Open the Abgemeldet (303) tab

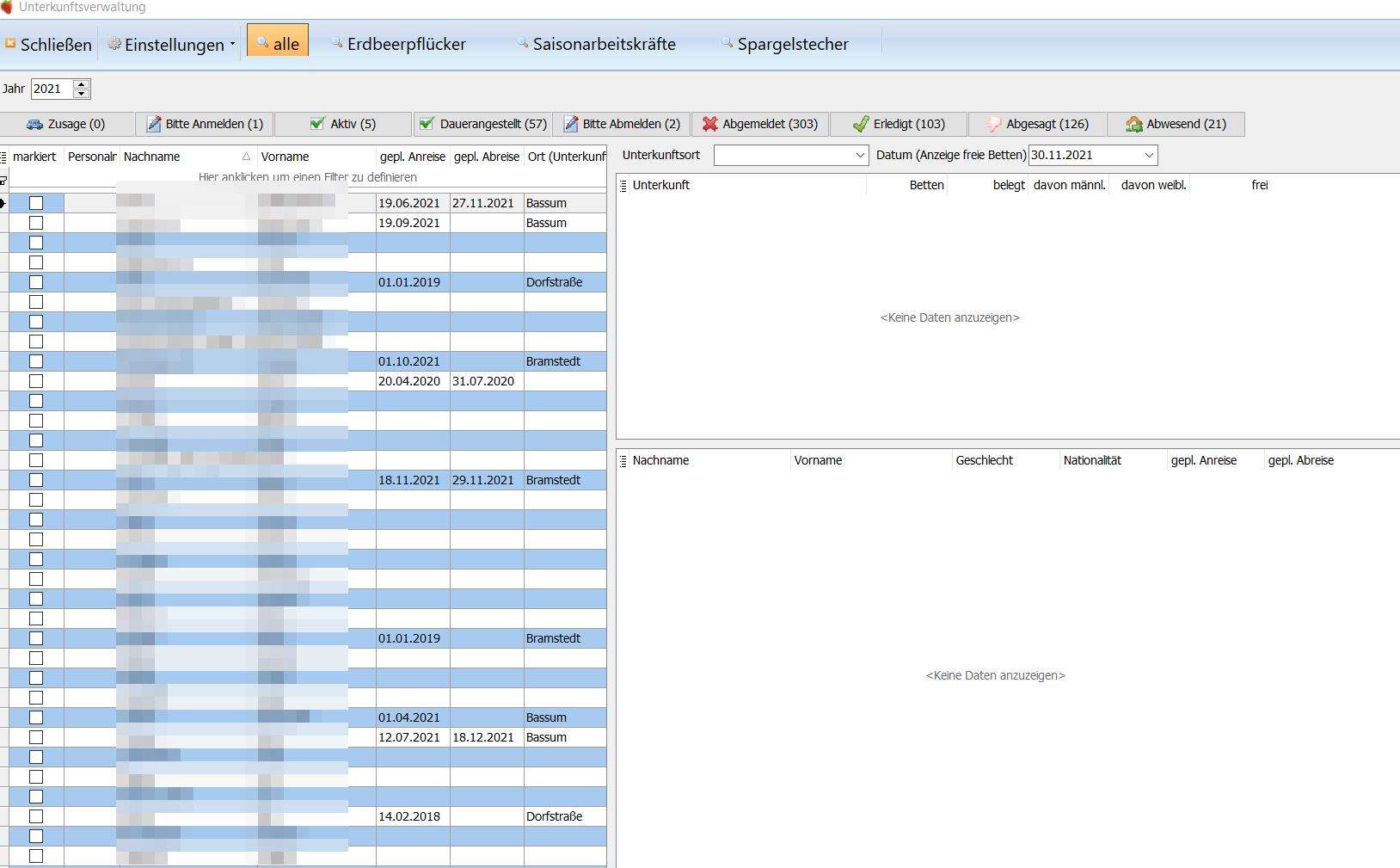tap(760, 124)
